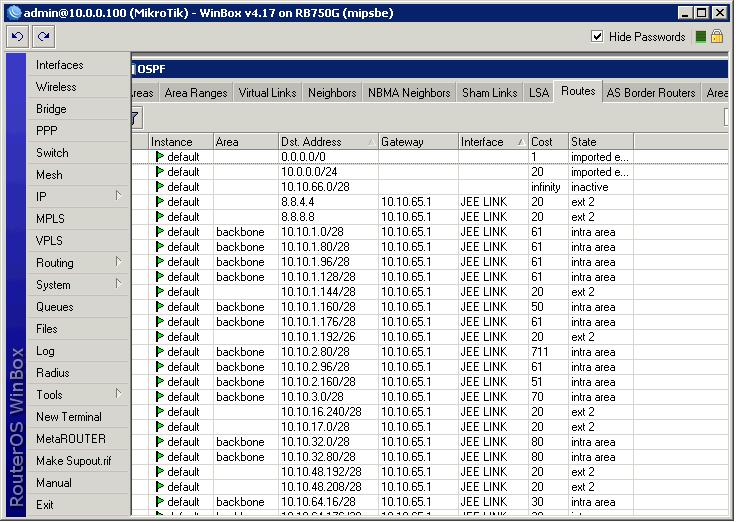Expand the Routing submenu arrow
The width and height of the screenshot is (736, 522).
coord(119,262)
